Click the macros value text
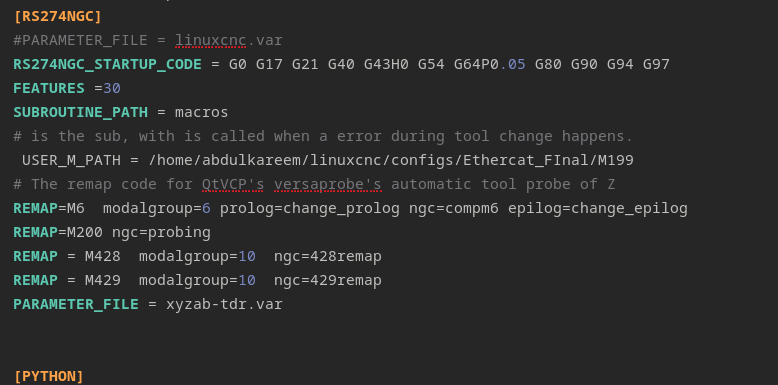The width and height of the screenshot is (778, 385). click(x=201, y=113)
